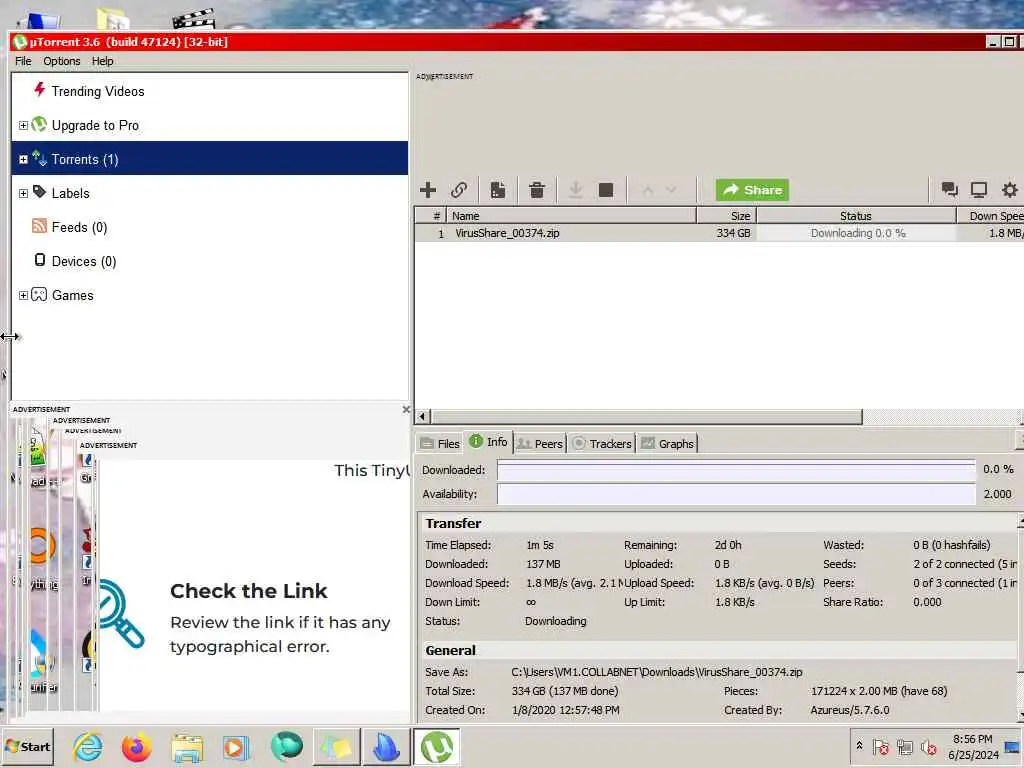The image size is (1024, 768).
Task: Click the Remote monitor icon in toolbar
Action: 978,190
